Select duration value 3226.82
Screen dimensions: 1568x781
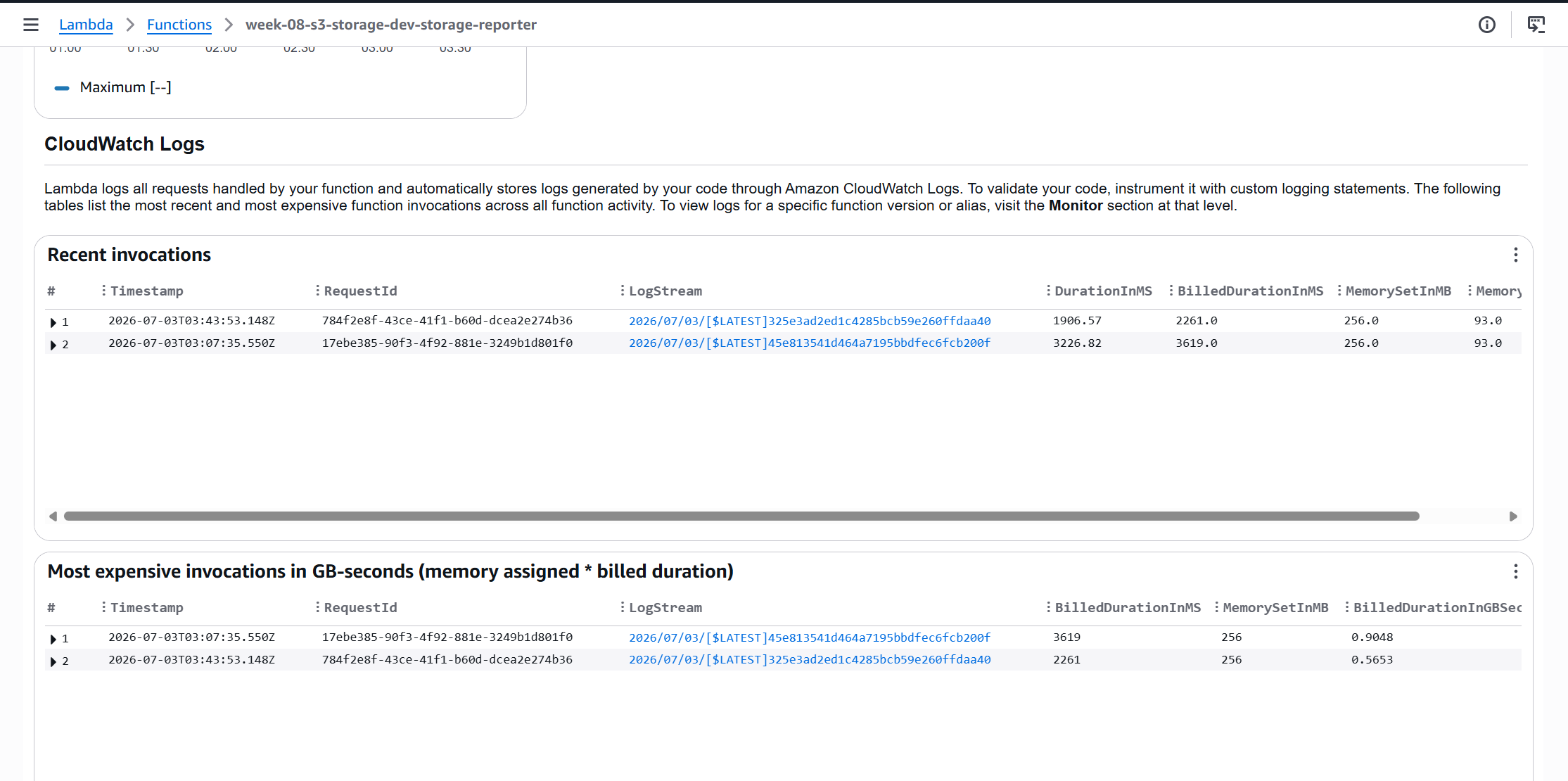point(1077,343)
